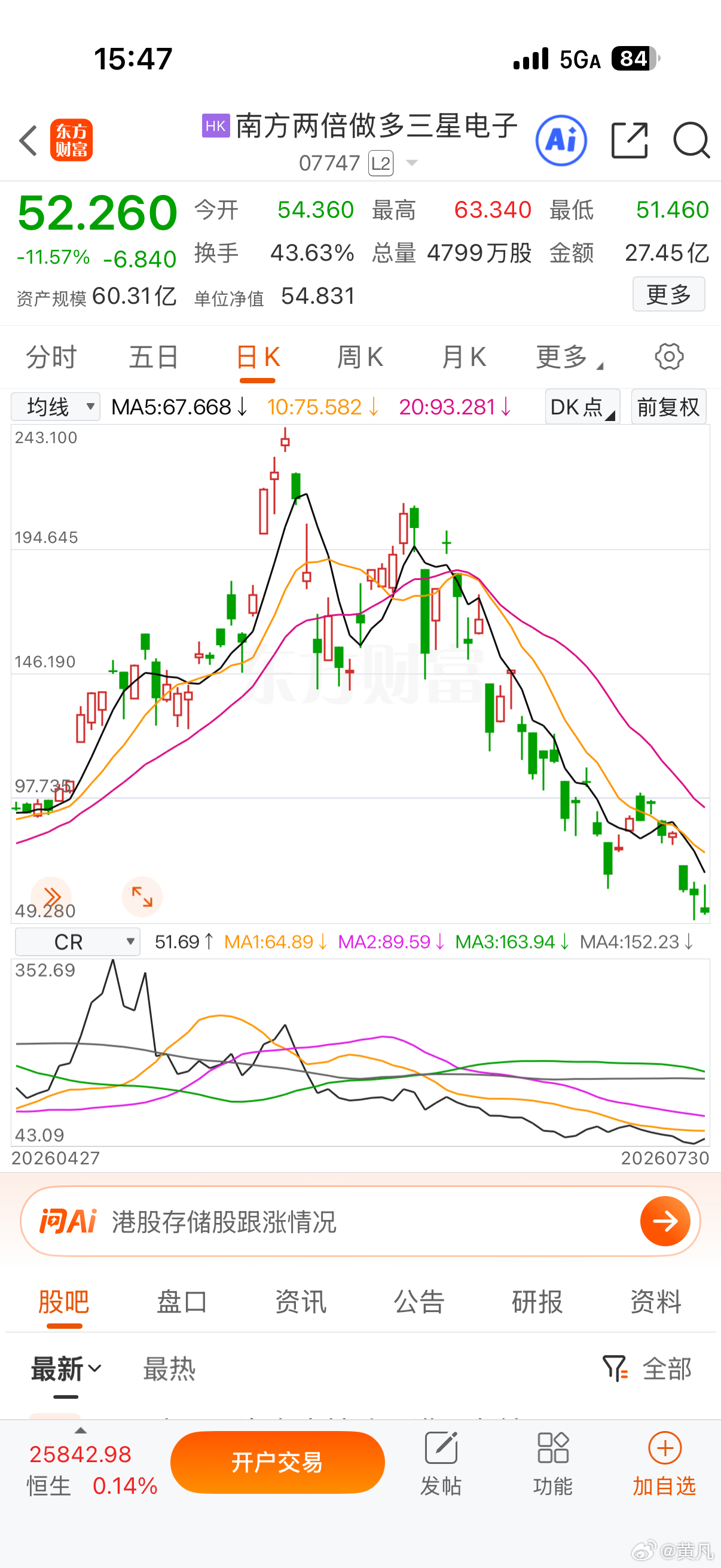The image size is (721, 1568).
Task: Tap the double-chevron icon on chart
Action: 52,896
